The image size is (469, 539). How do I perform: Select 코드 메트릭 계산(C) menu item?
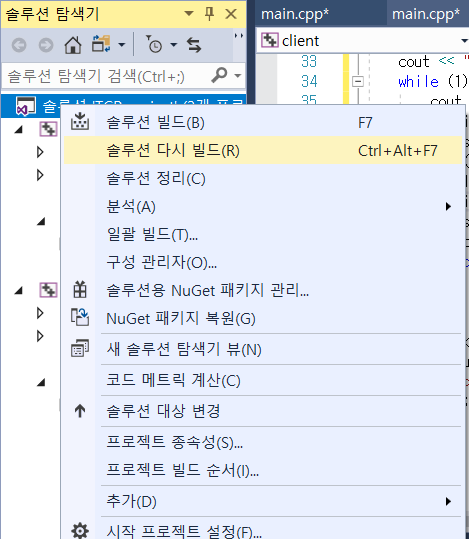pos(263,380)
